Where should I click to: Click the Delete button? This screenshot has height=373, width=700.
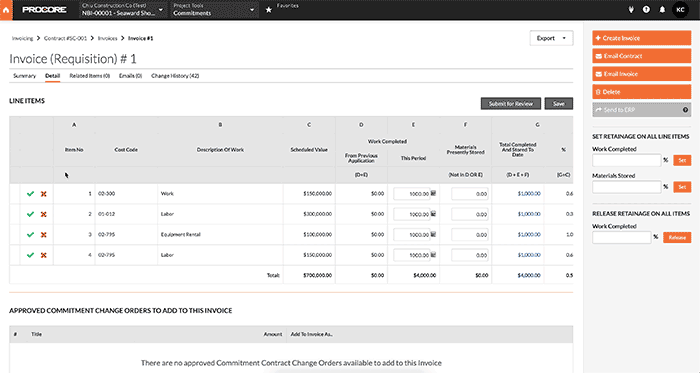click(642, 91)
